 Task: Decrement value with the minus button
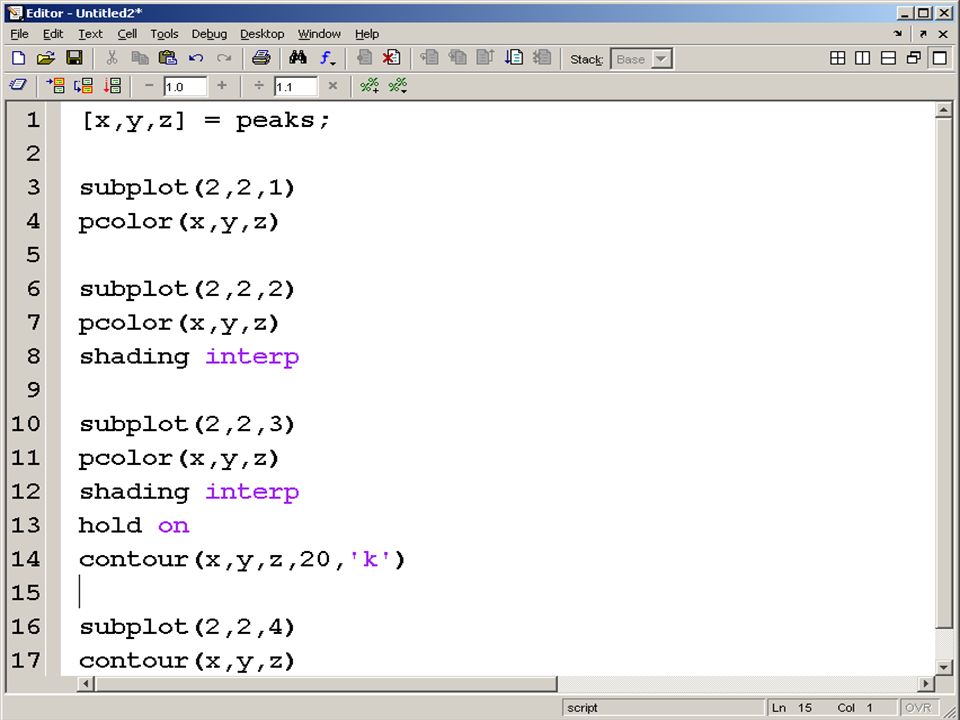coord(149,86)
